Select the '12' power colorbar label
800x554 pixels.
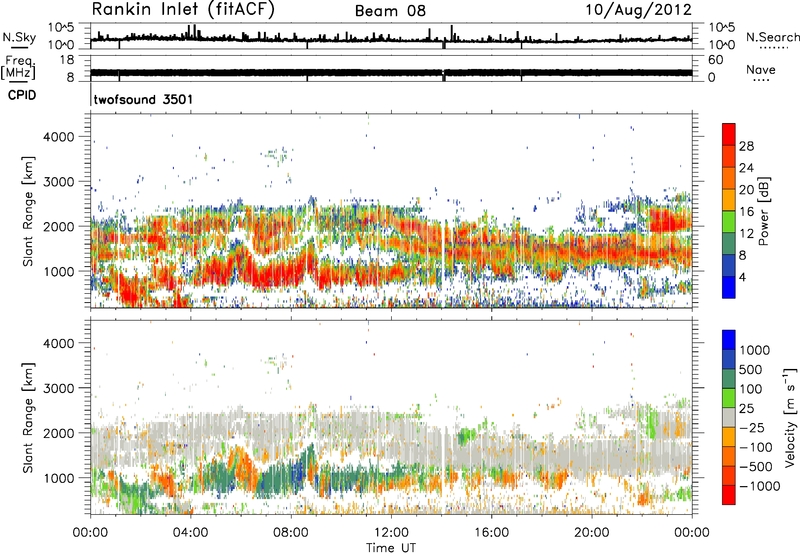[x=746, y=234]
